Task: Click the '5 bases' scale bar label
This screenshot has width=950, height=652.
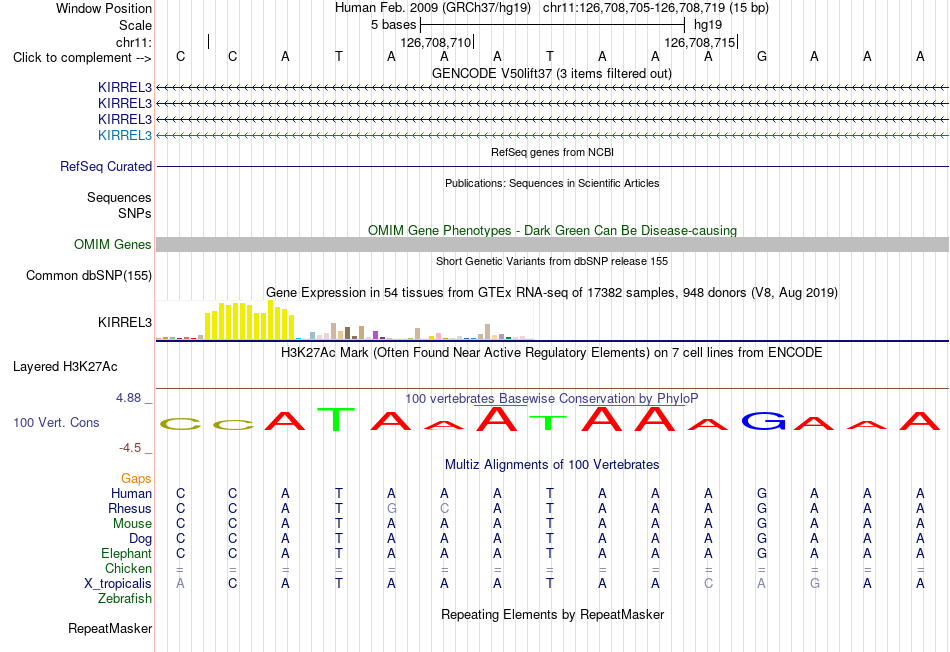Action: pos(394,25)
